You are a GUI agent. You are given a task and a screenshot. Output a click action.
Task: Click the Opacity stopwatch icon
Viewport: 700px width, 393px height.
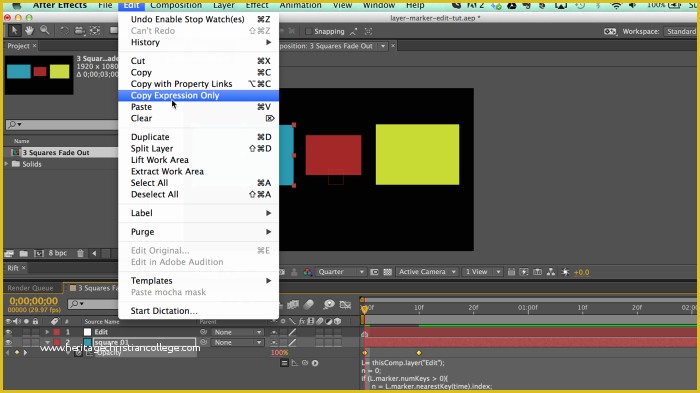(78, 353)
